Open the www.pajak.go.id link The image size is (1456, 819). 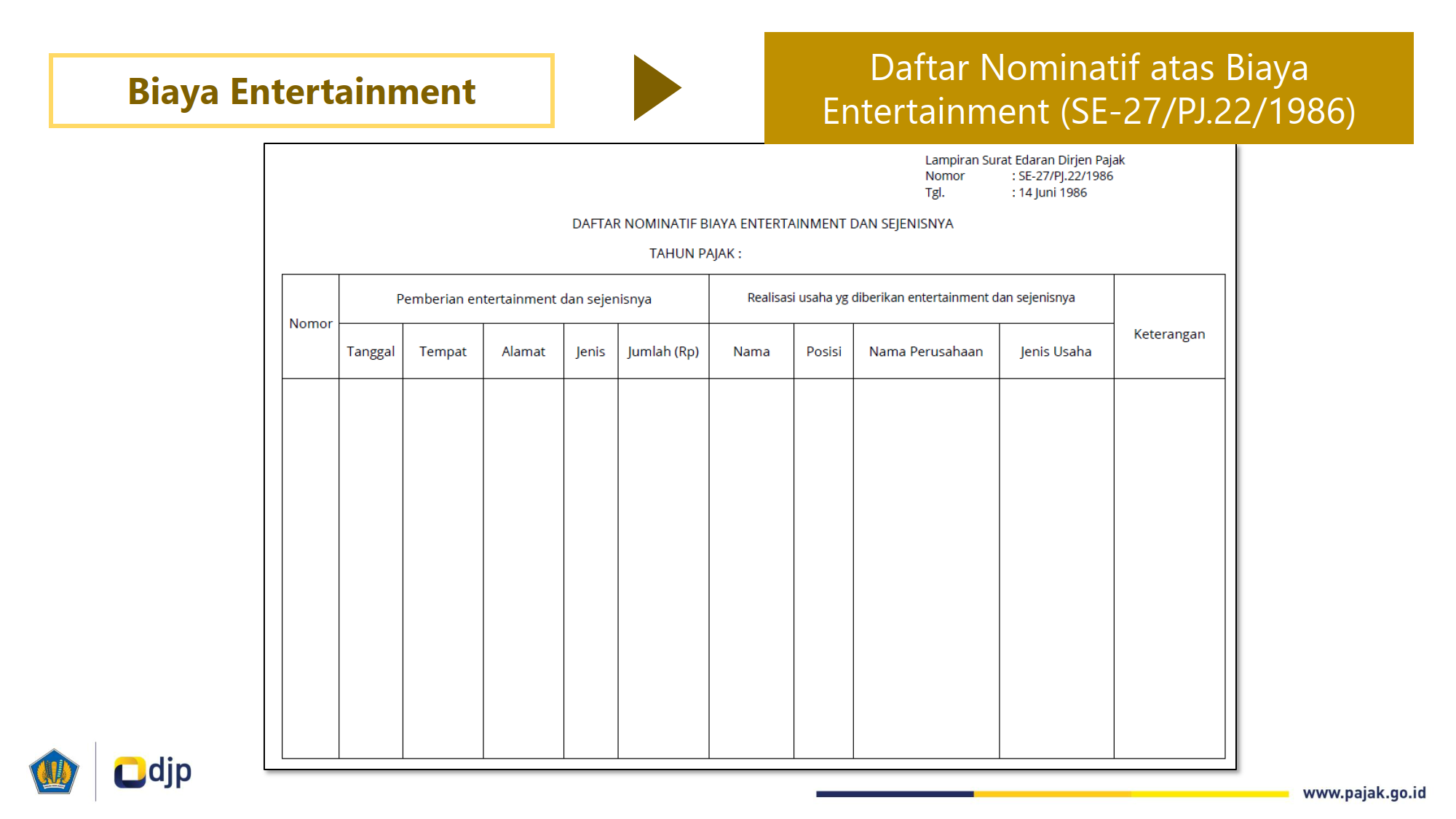click(1364, 793)
